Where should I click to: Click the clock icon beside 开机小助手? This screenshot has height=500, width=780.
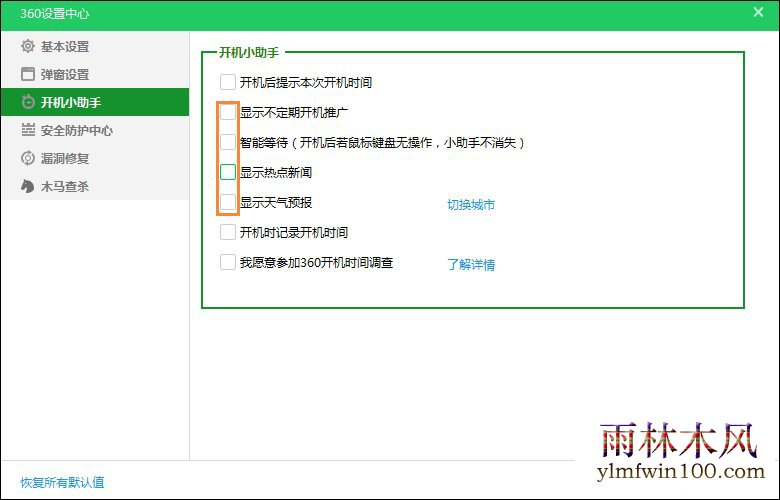(x=28, y=102)
